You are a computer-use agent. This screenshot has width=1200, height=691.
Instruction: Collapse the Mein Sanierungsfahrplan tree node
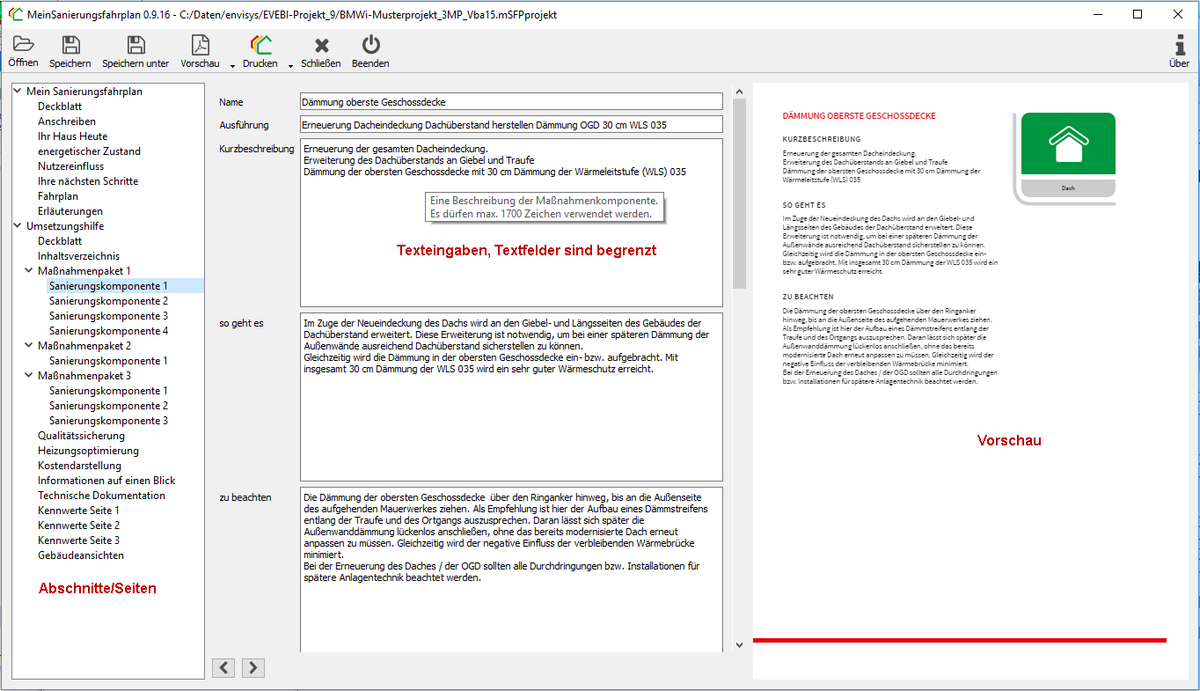pyautogui.click(x=18, y=91)
